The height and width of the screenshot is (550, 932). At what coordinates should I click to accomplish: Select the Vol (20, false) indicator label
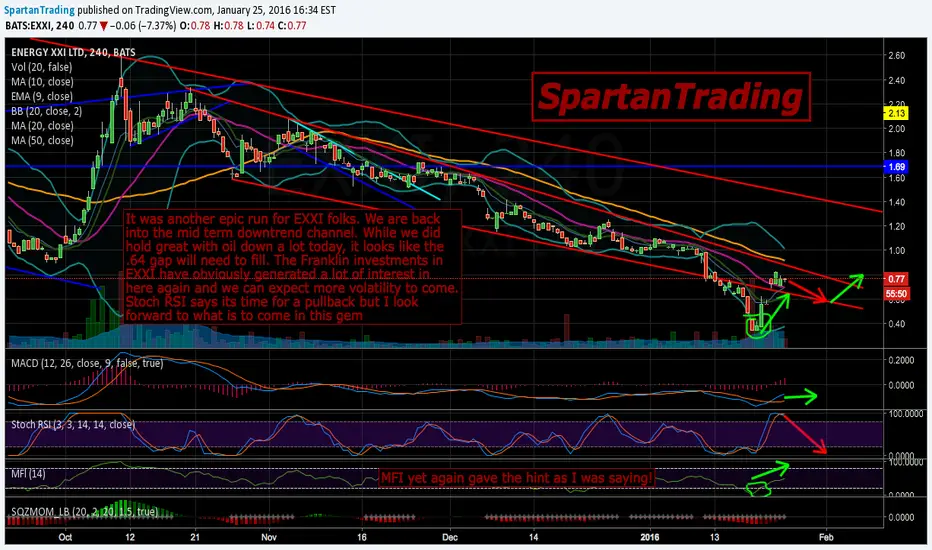(x=41, y=67)
